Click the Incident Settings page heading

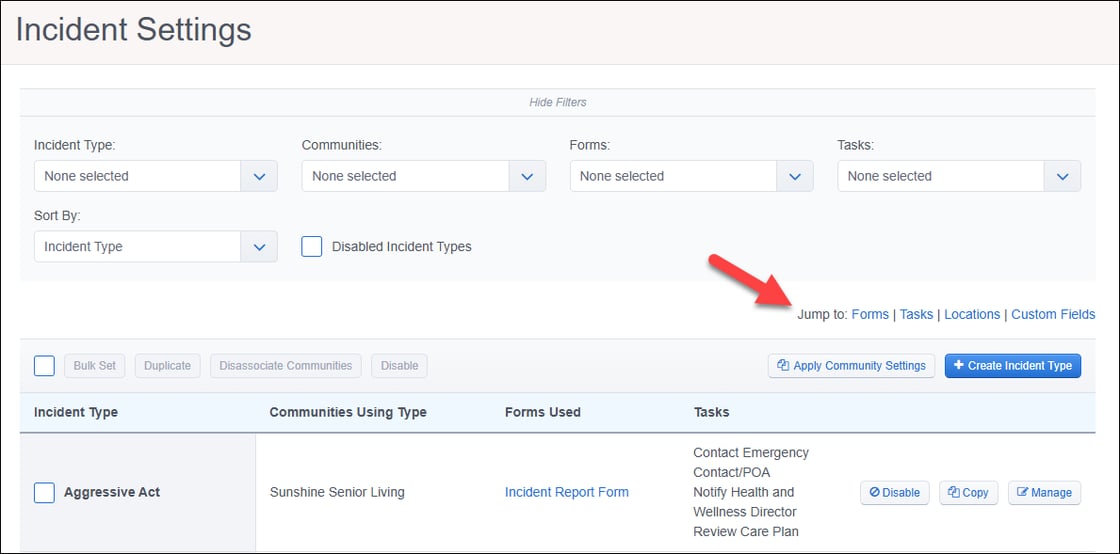(134, 30)
